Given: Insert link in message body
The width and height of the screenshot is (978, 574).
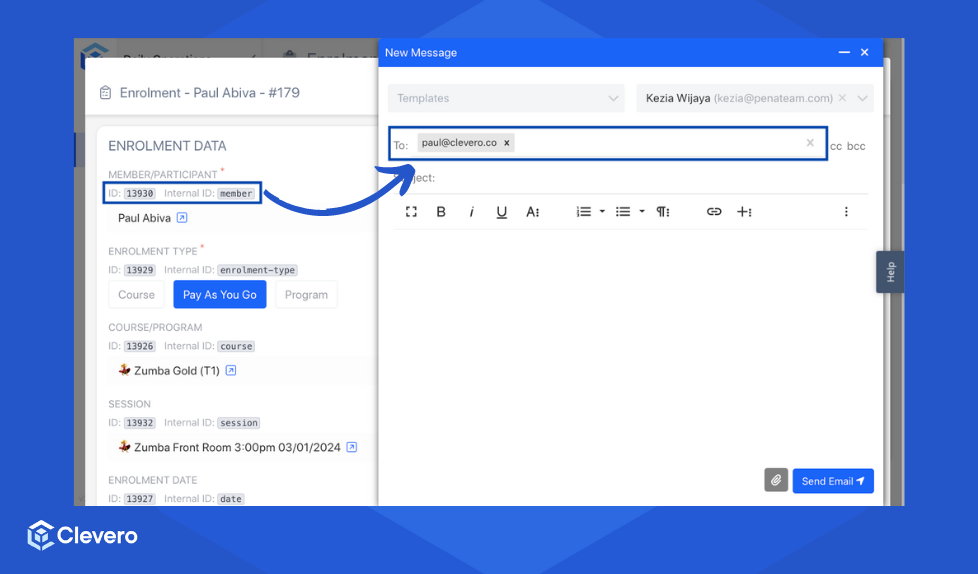Looking at the screenshot, I should click(714, 212).
